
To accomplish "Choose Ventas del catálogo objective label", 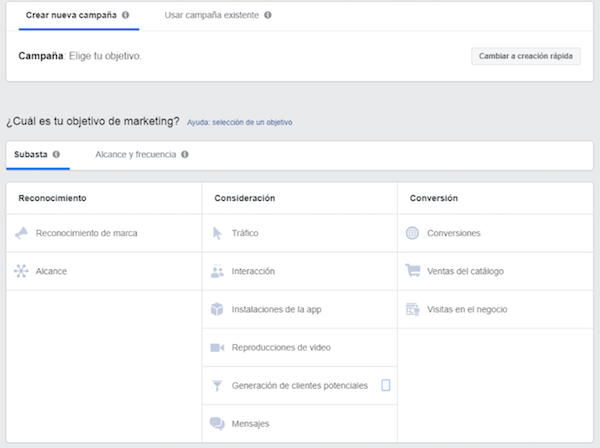I will 465,271.
